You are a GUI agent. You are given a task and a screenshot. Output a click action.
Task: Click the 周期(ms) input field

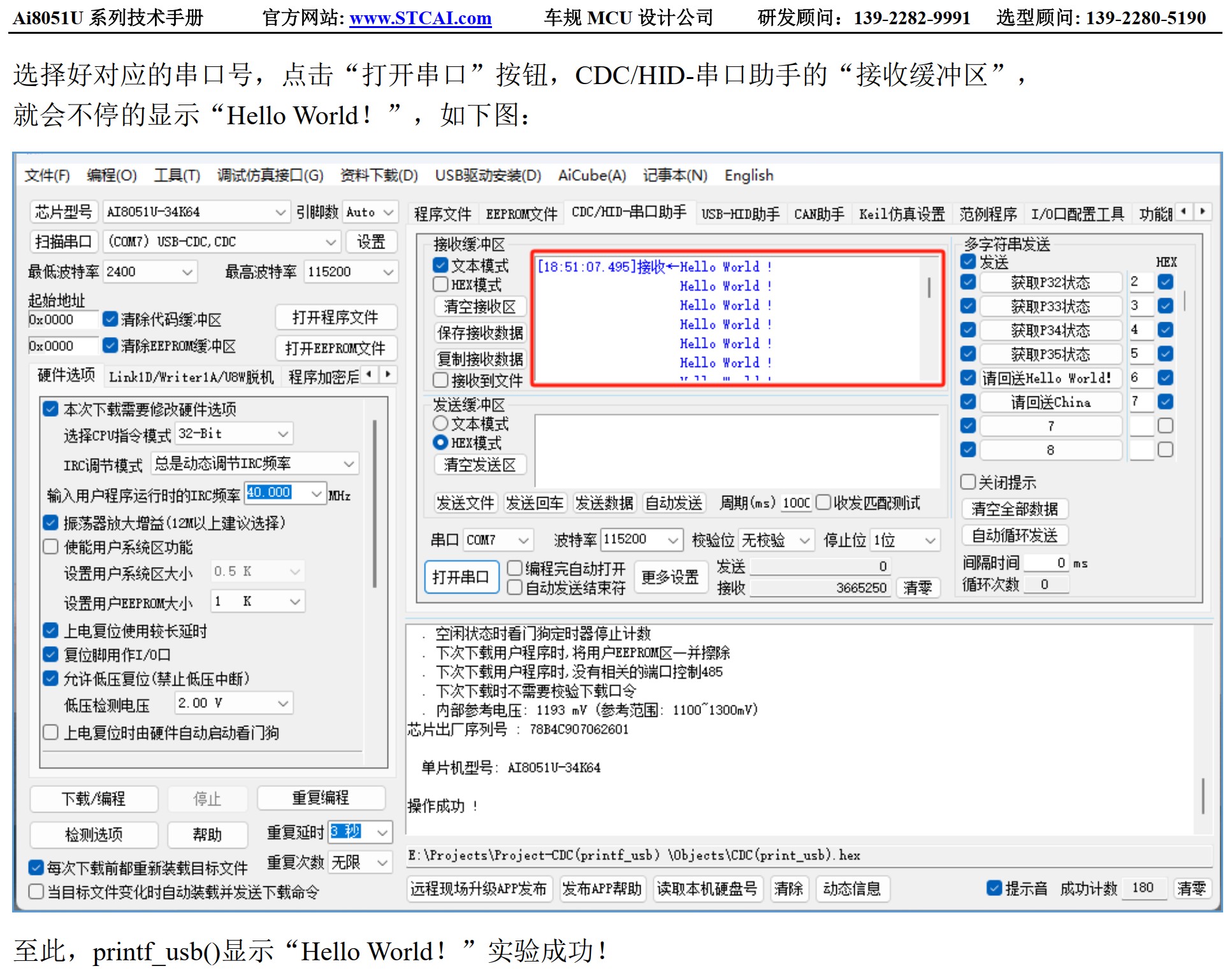pyautogui.click(x=795, y=503)
